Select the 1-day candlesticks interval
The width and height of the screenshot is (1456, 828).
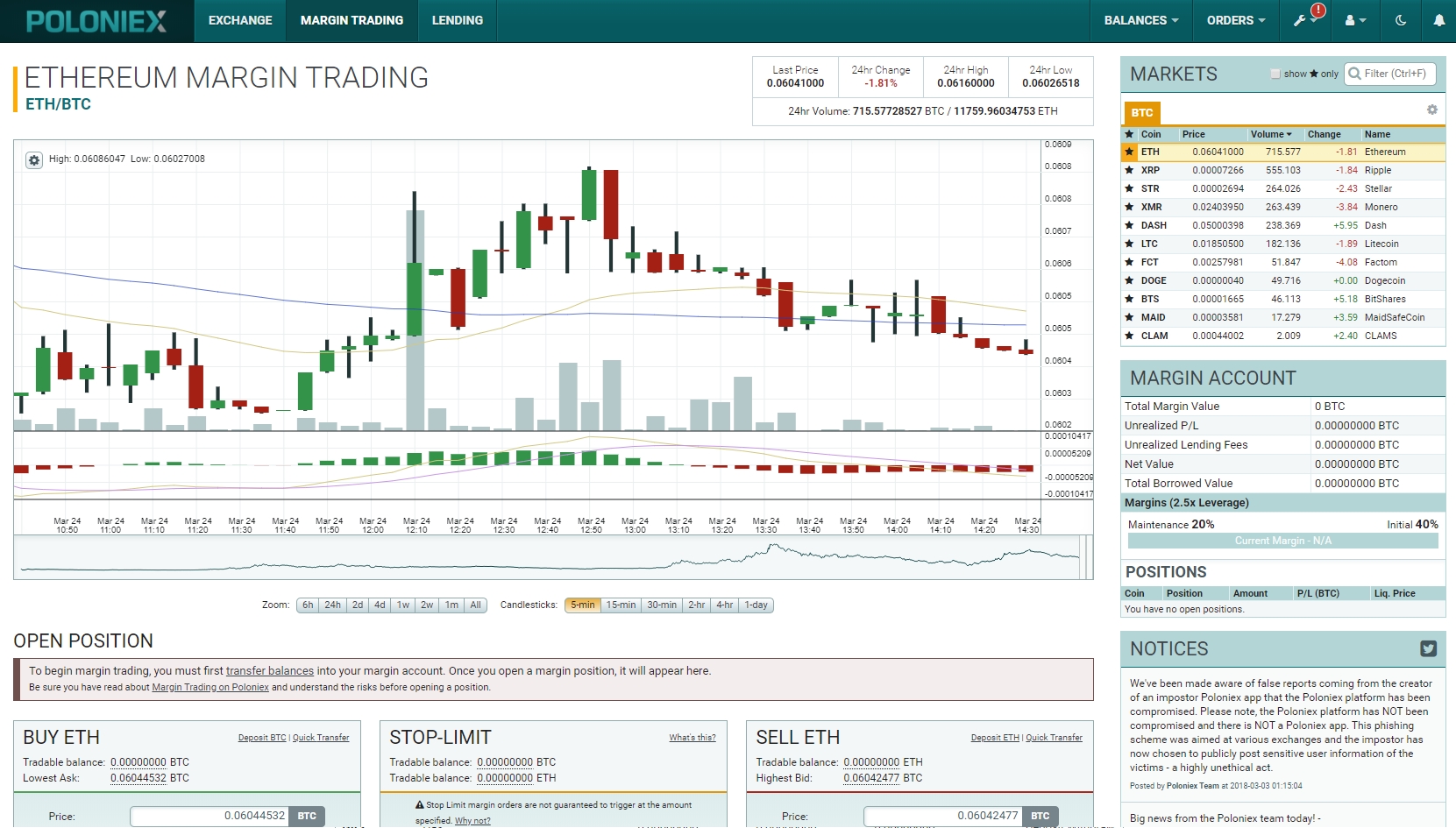point(756,605)
